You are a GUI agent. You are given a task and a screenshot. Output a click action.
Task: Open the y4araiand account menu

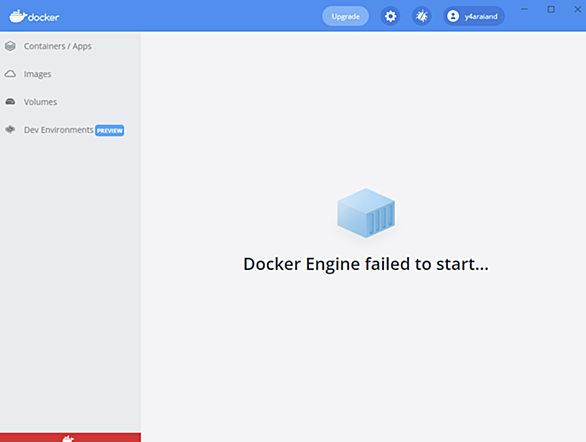pyautogui.click(x=474, y=16)
